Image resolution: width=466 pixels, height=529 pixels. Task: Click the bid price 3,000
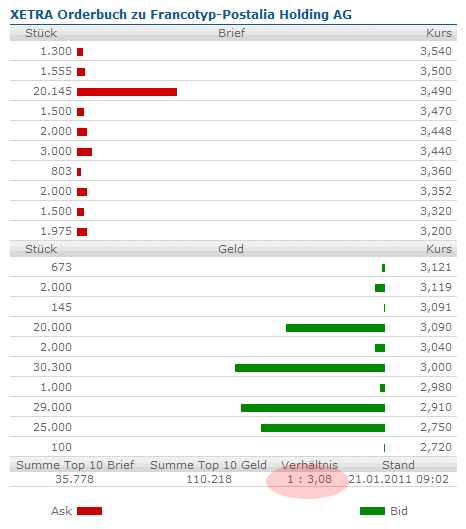pos(436,367)
